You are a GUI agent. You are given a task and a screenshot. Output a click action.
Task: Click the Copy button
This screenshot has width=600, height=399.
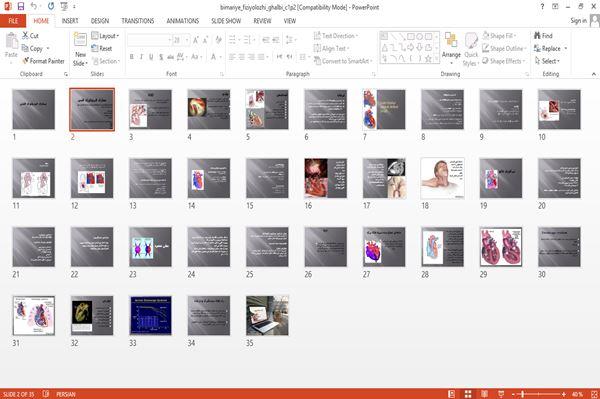click(33, 48)
